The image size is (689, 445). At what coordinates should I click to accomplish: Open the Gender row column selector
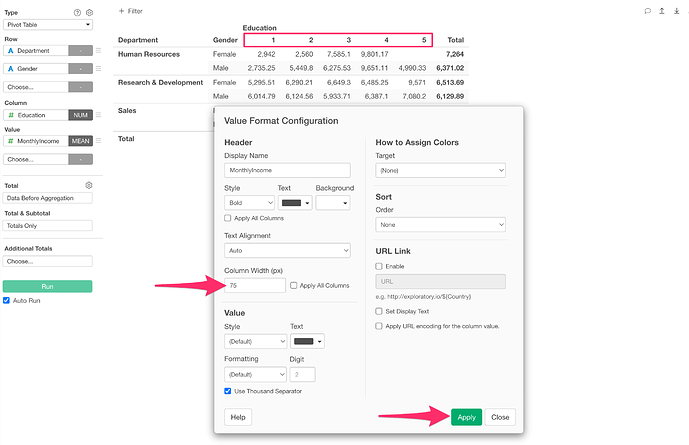click(36, 69)
